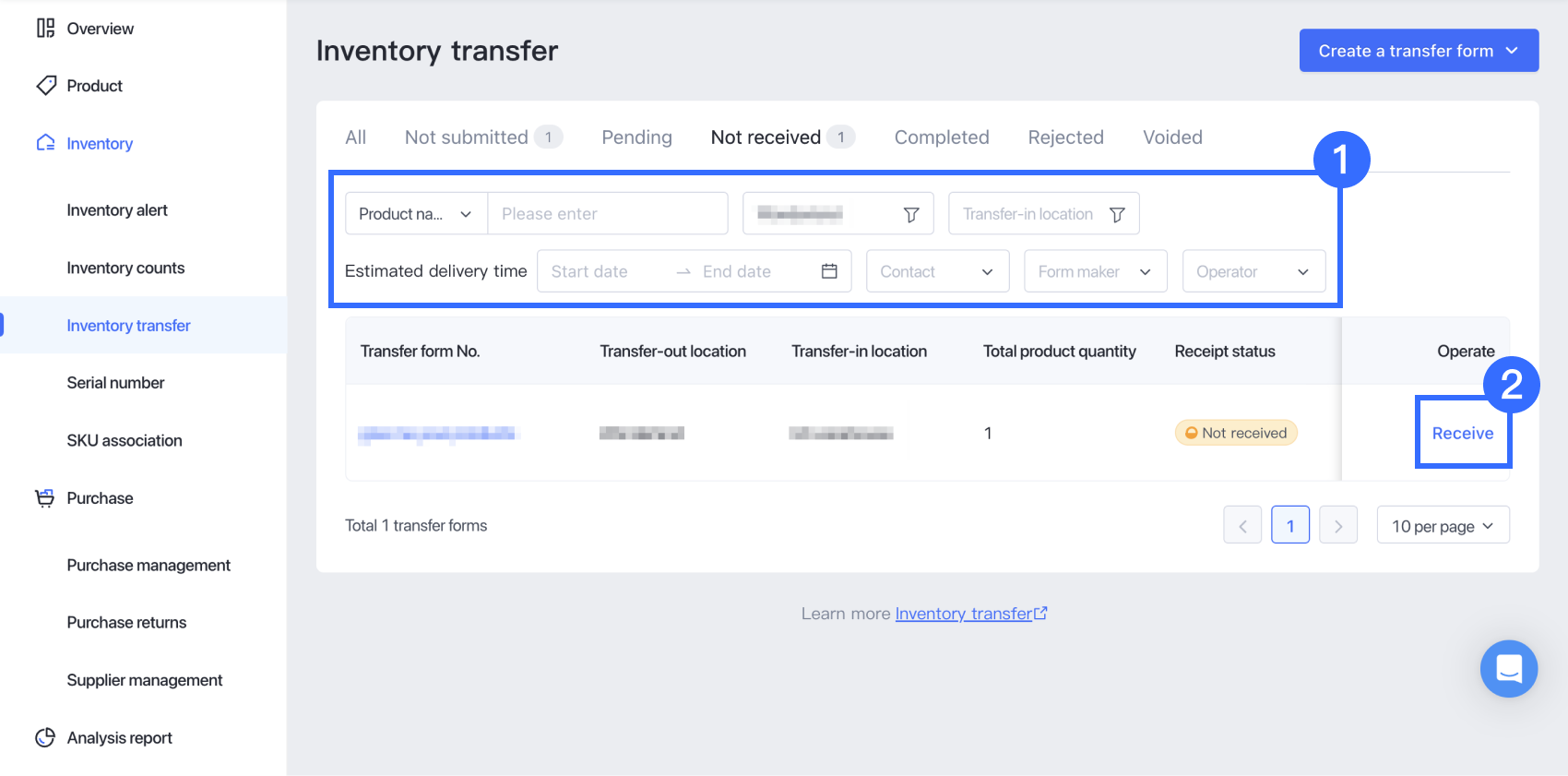The height and width of the screenshot is (776, 1568).
Task: Go to next page arrow
Action: pyautogui.click(x=1337, y=526)
